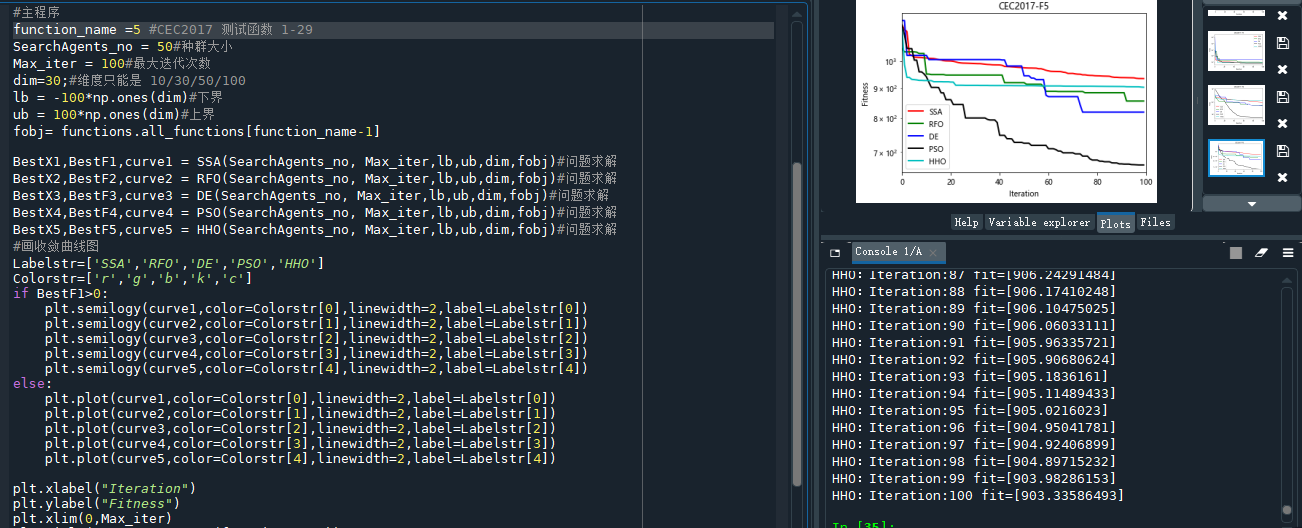
Task: Click the CEC2017-F5 convergence plot figure
Action: click(1004, 101)
